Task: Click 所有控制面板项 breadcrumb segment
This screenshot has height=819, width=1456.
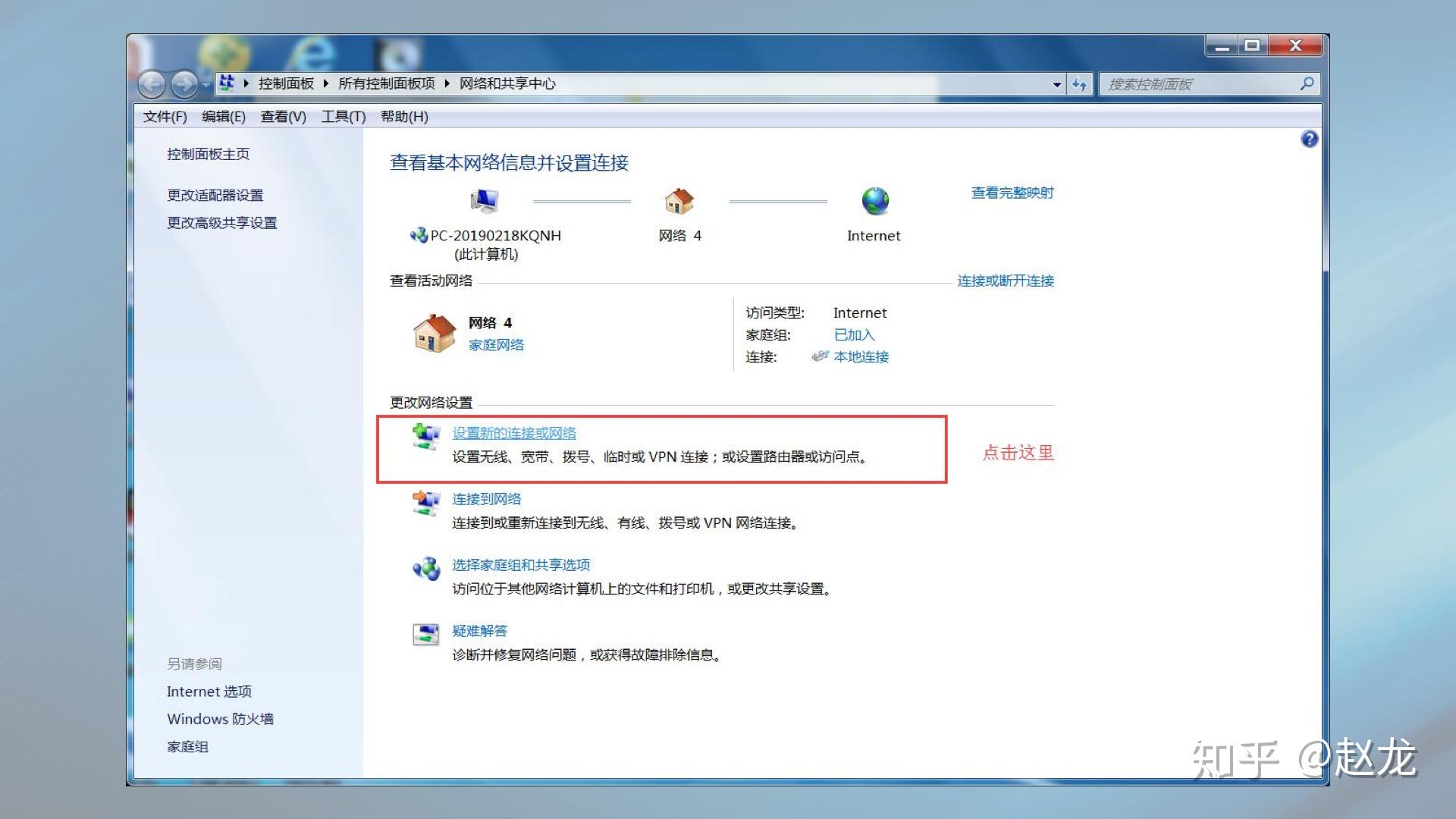Action: tap(387, 83)
